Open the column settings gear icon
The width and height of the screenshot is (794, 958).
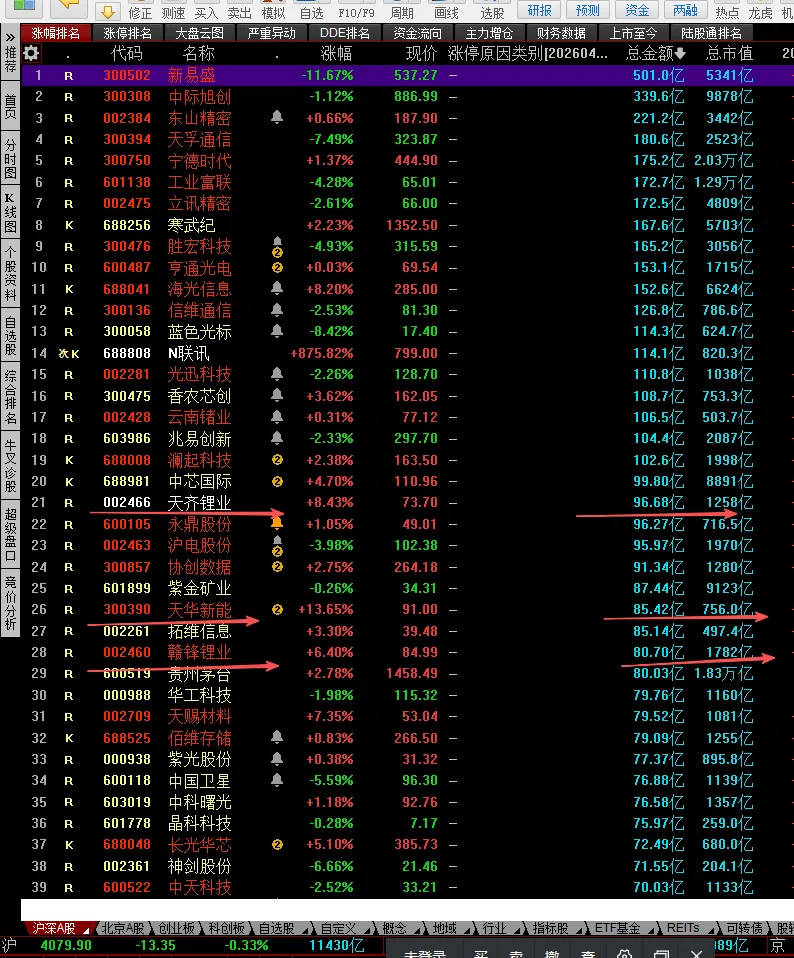(x=31, y=54)
